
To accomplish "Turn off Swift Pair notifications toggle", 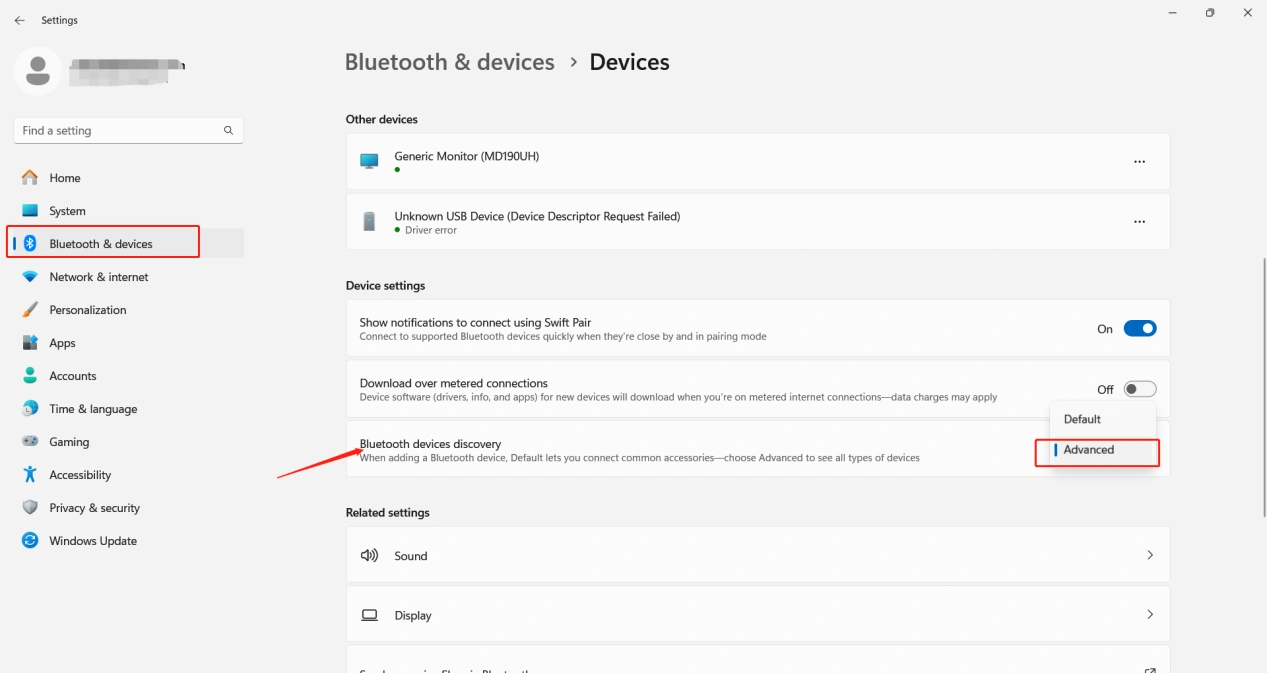I will tap(1139, 329).
